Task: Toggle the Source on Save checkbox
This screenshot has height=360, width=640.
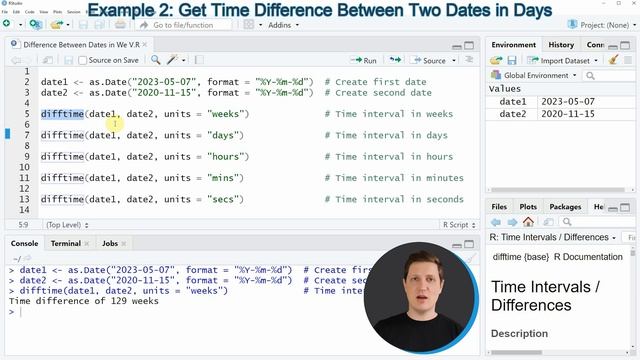Action: 82,60
